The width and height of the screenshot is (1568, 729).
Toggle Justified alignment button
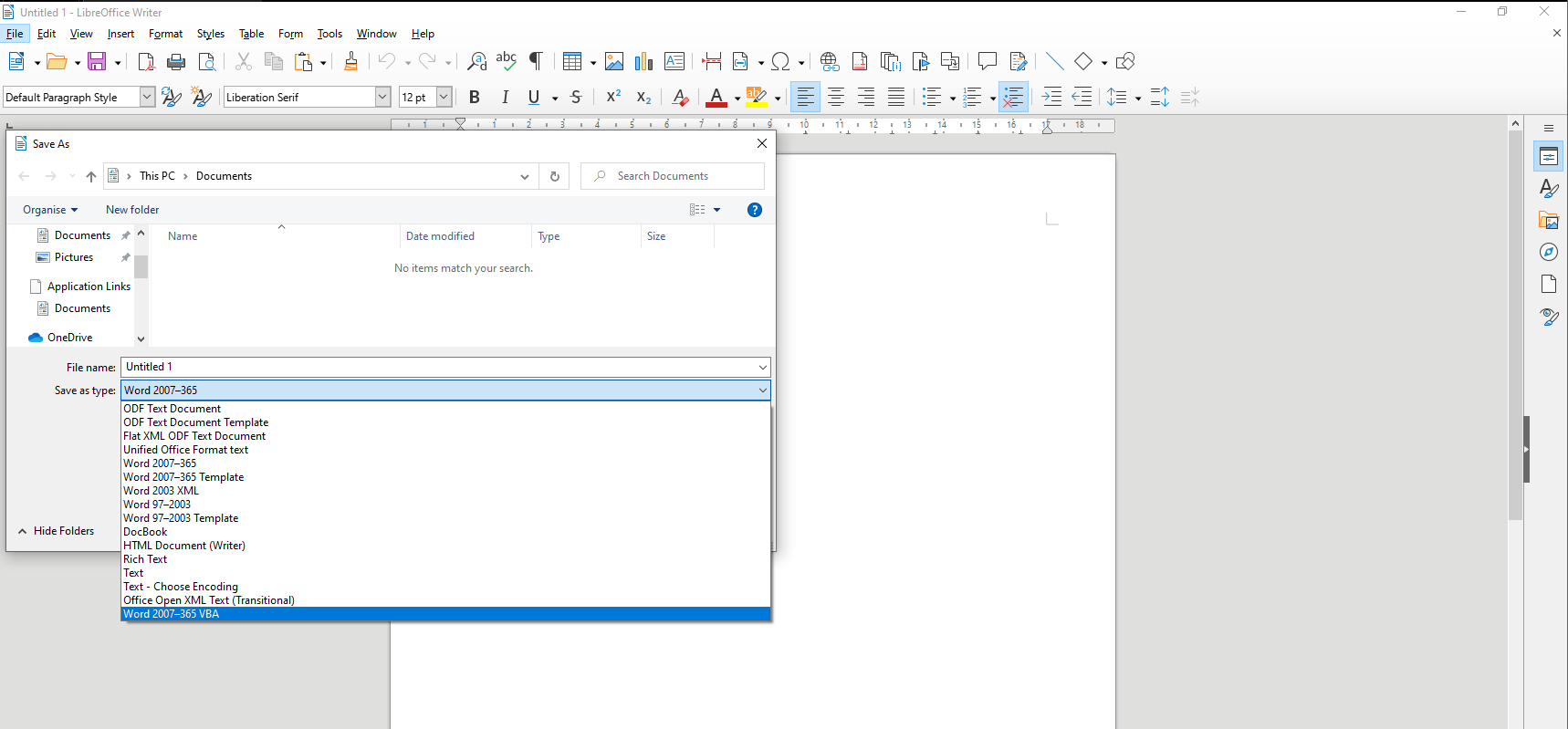pyautogui.click(x=896, y=97)
